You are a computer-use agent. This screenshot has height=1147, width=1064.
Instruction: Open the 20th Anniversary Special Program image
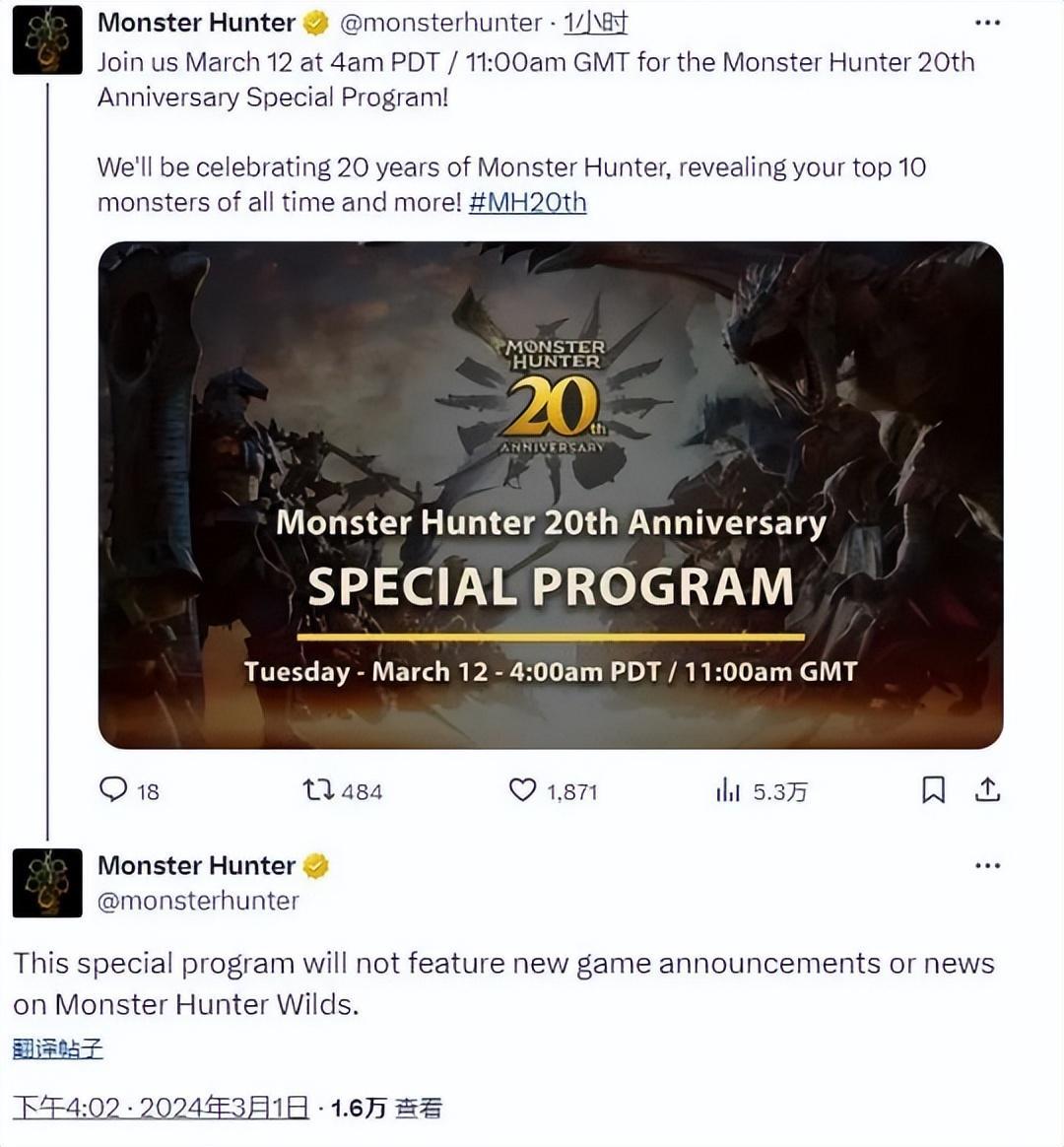click(x=551, y=496)
